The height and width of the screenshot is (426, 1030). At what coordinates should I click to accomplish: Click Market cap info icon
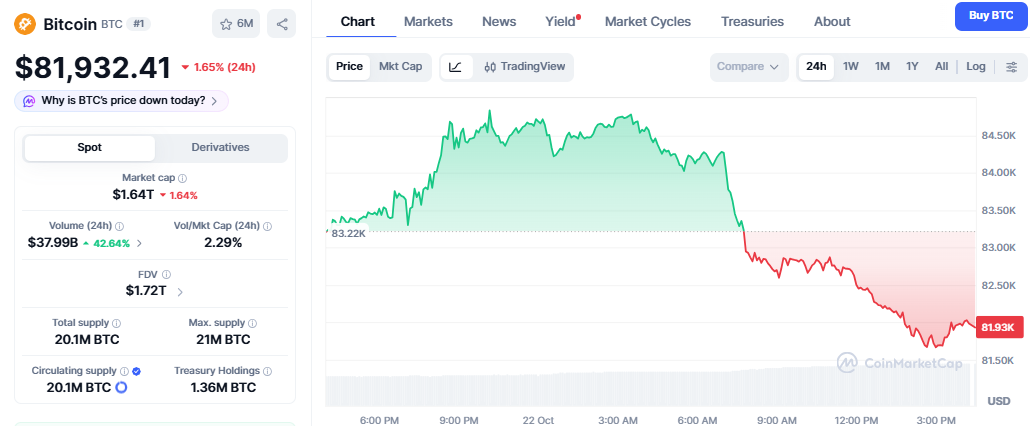click(183, 178)
